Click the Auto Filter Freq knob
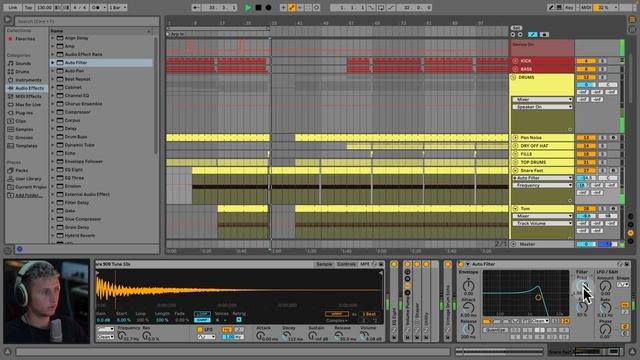Screen dimensions: 640x360 (x=581, y=286)
